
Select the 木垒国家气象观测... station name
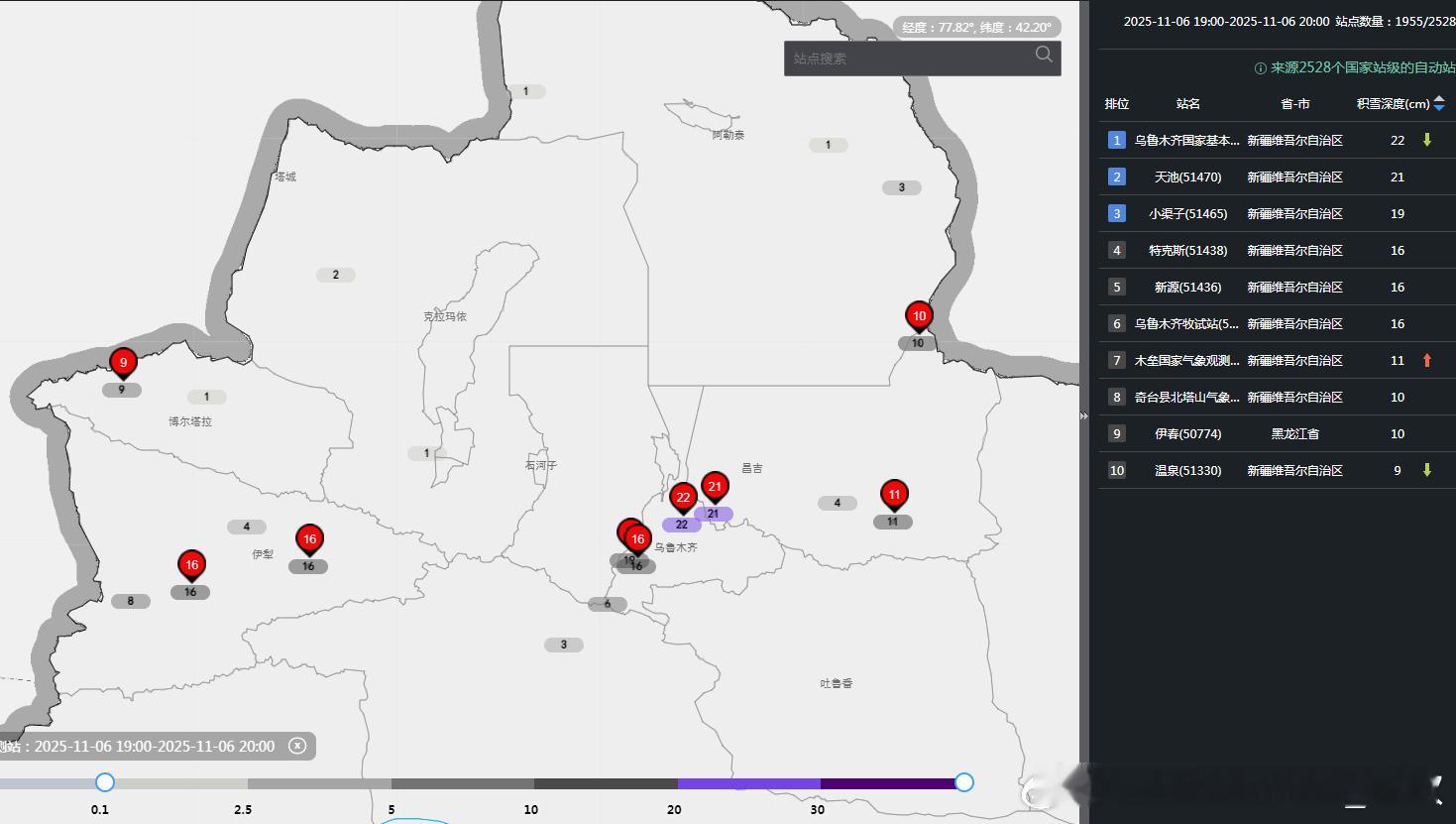click(1187, 360)
